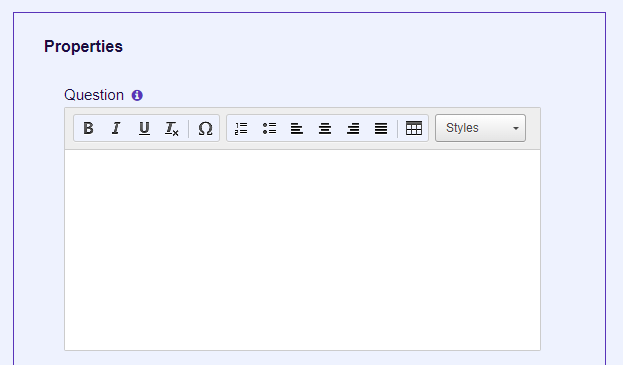Apply Italic formatting
This screenshot has width=623, height=365.
[116, 128]
